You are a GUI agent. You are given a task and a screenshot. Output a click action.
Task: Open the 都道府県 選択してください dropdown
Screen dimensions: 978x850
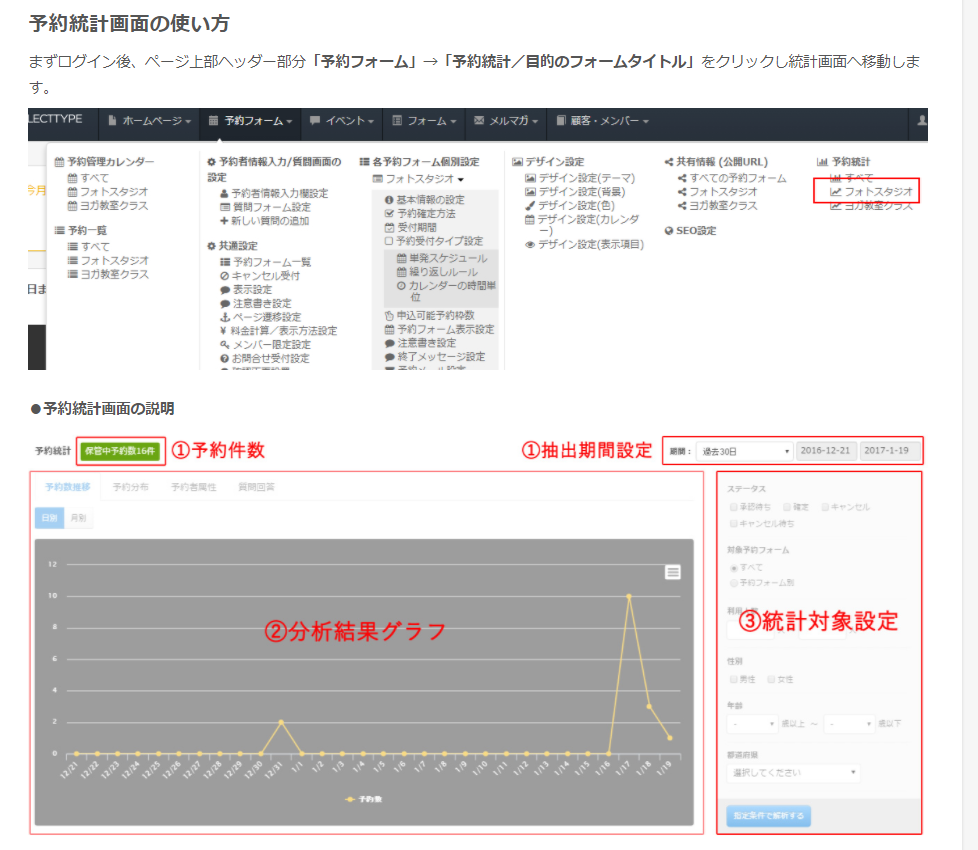(x=790, y=771)
